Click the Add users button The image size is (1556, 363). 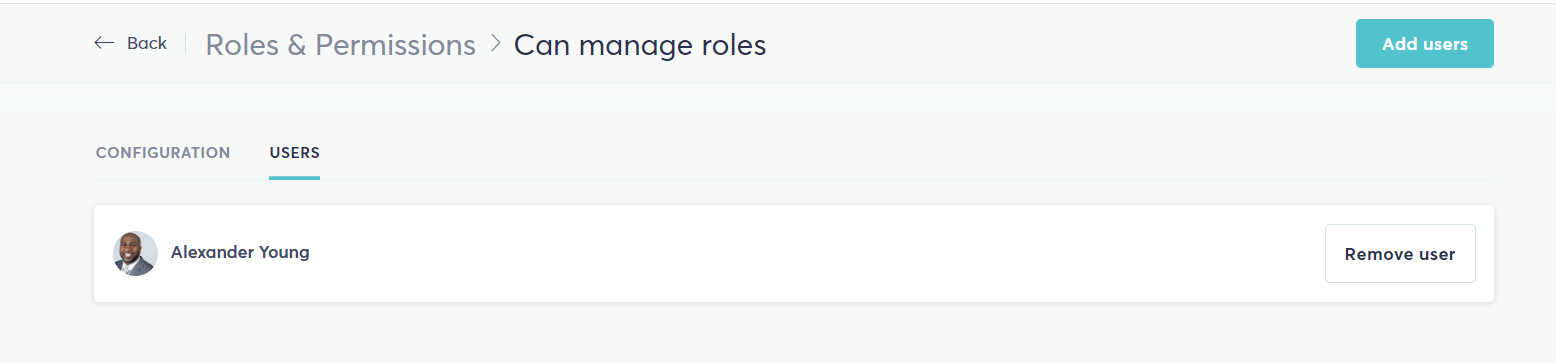(x=1425, y=44)
